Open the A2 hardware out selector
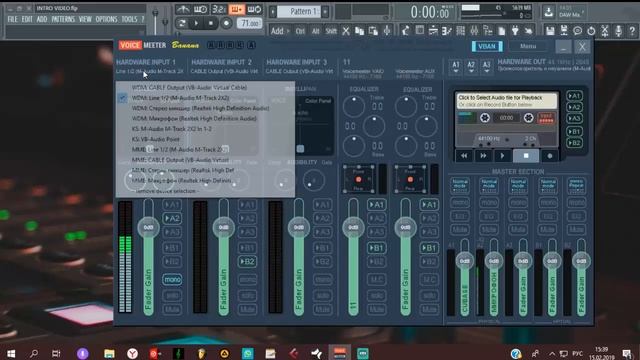 pos(471,67)
